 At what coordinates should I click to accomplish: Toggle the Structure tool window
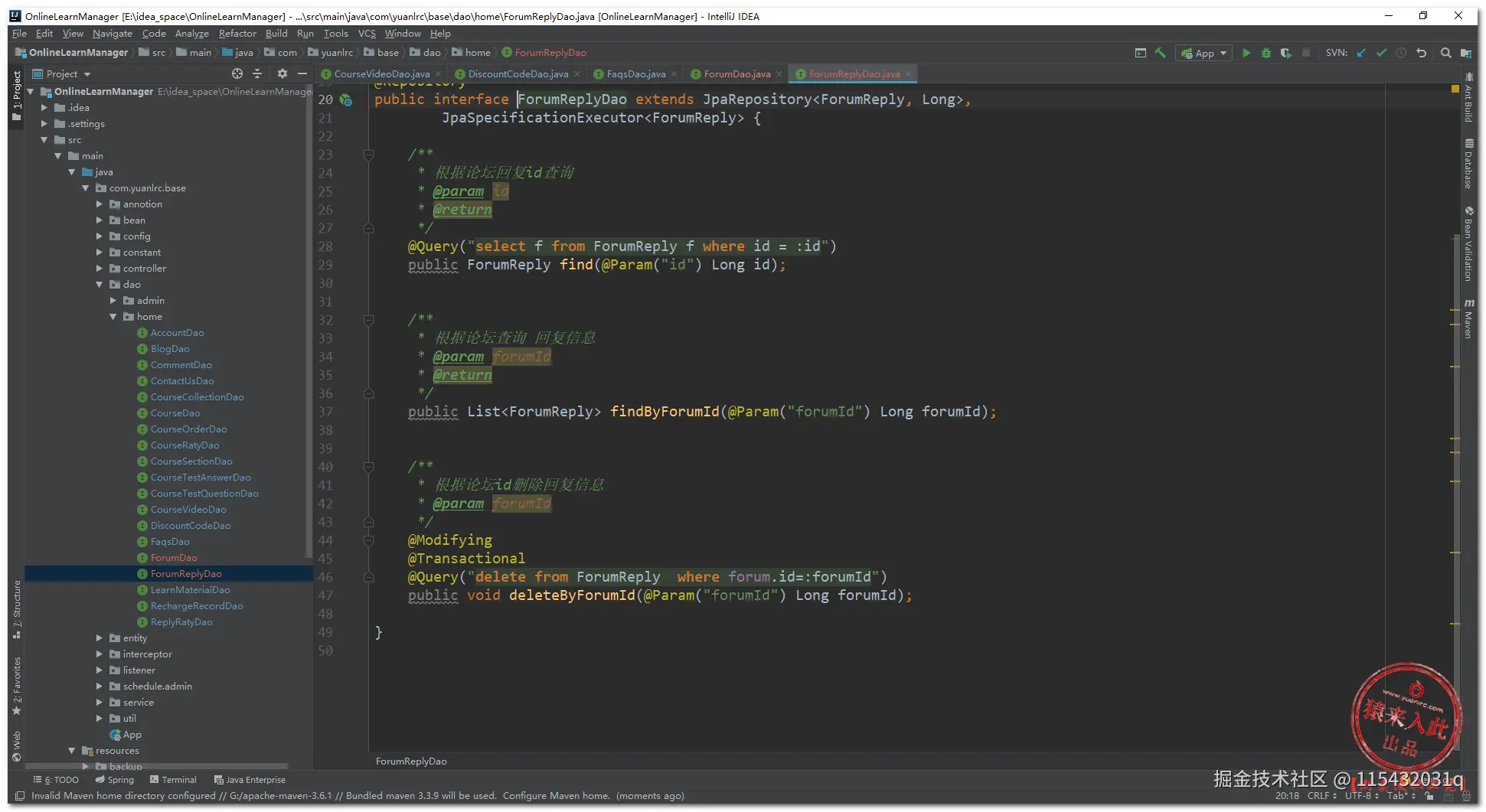coord(17,610)
